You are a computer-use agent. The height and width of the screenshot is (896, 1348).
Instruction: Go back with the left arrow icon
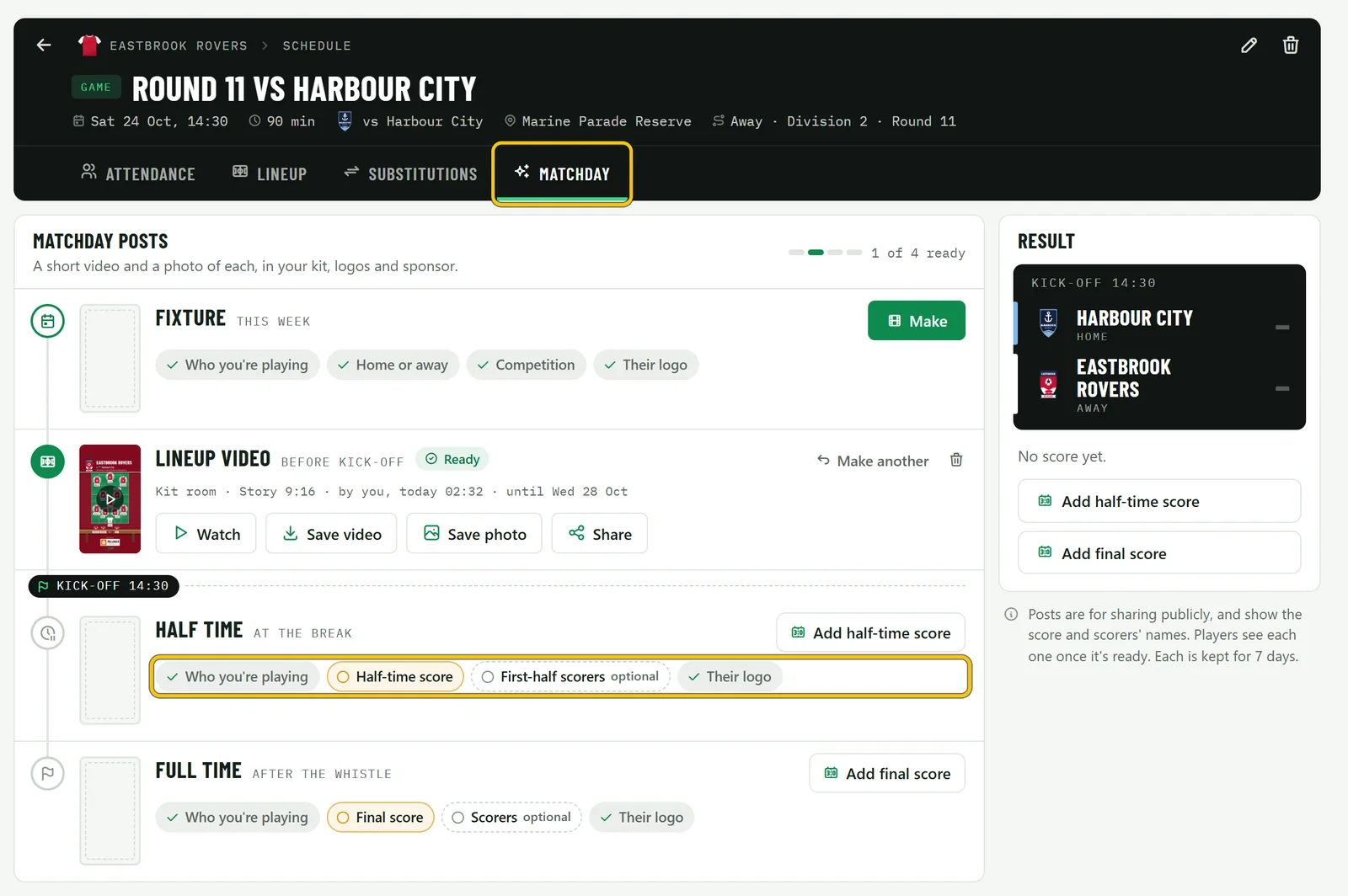[x=44, y=45]
